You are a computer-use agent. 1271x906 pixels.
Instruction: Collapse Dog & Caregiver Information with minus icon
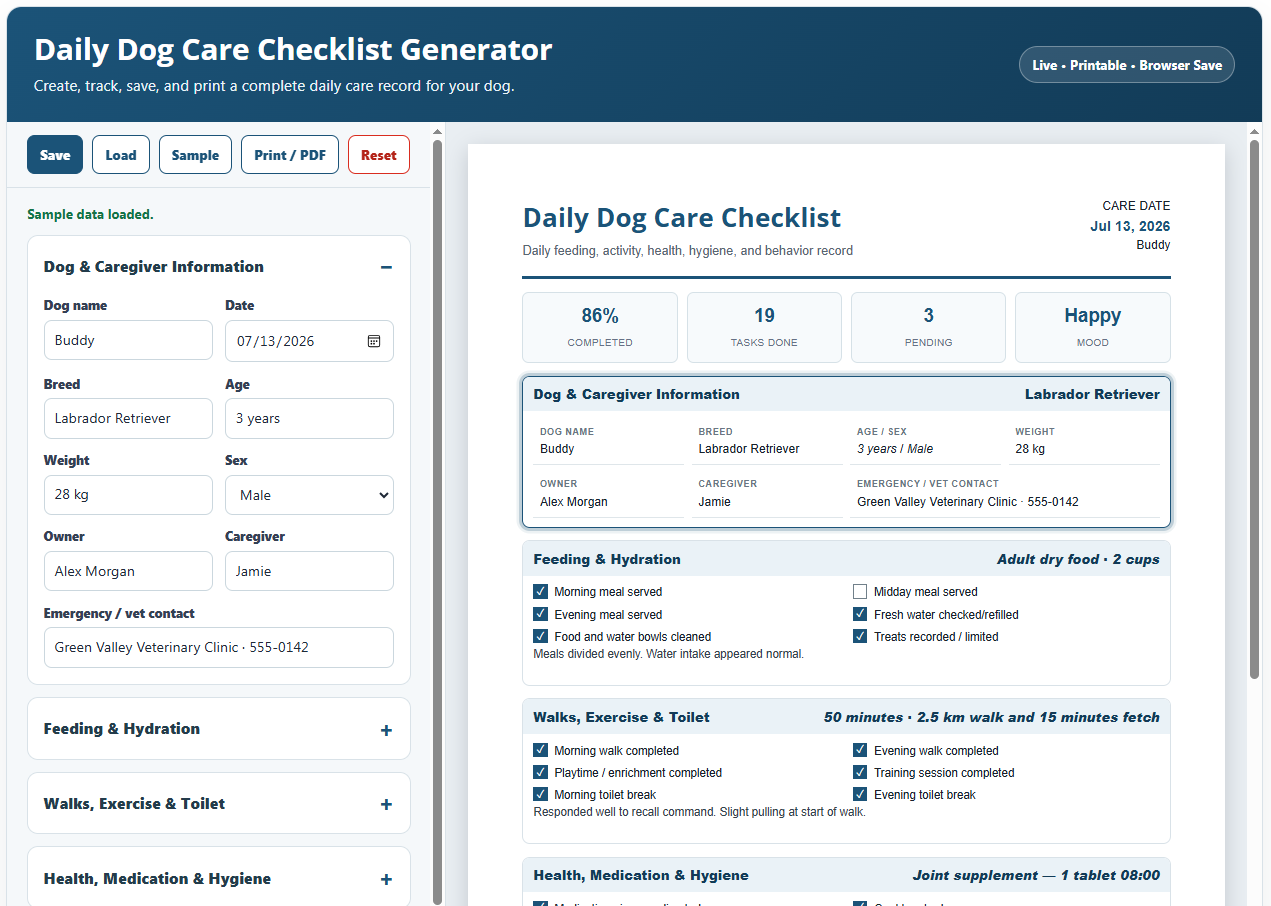click(386, 267)
